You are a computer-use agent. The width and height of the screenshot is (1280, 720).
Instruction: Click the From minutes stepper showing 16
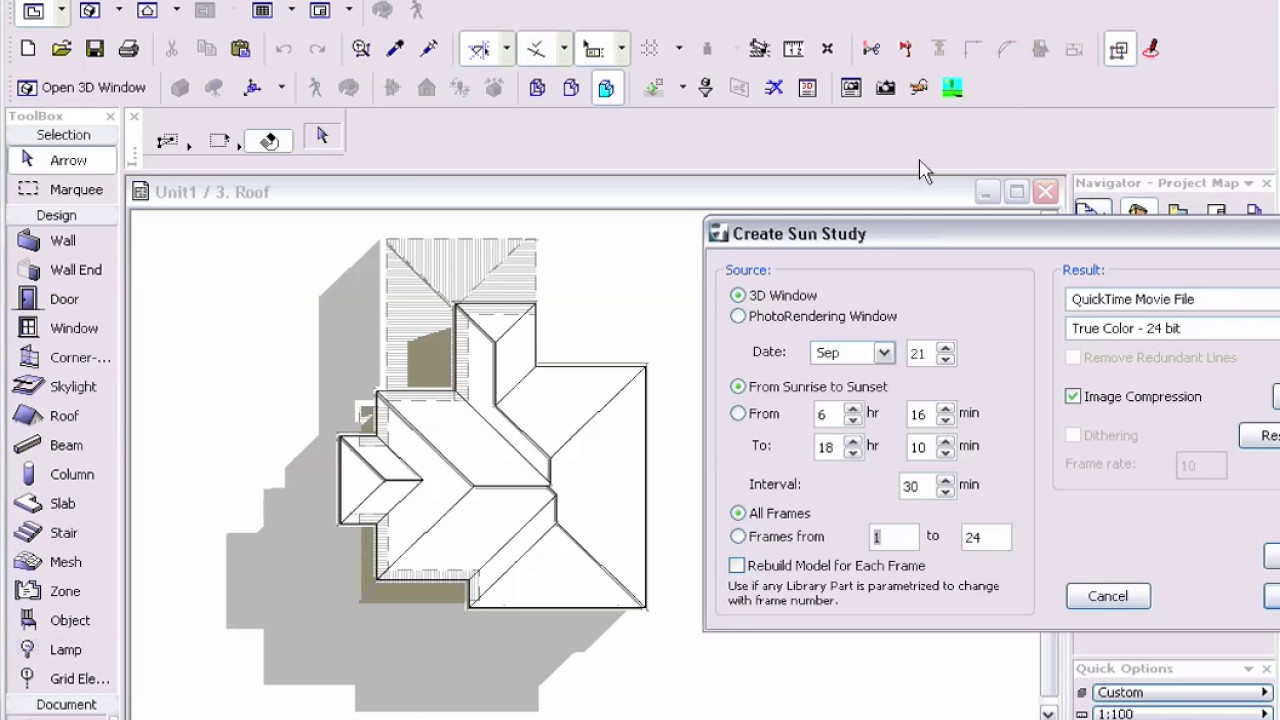tap(945, 414)
